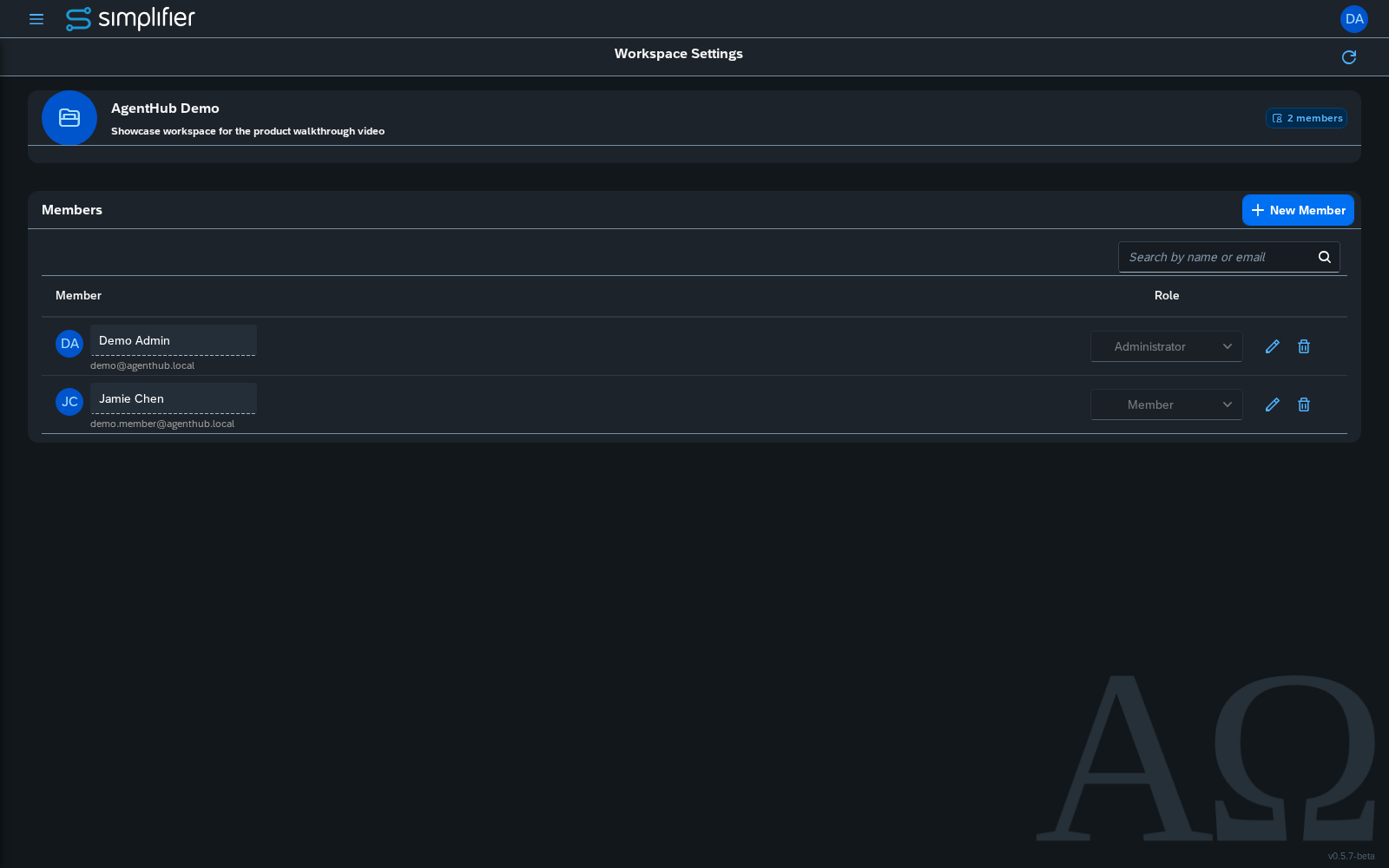Select the Demo Admin name field
The height and width of the screenshot is (868, 1389).
pos(174,340)
